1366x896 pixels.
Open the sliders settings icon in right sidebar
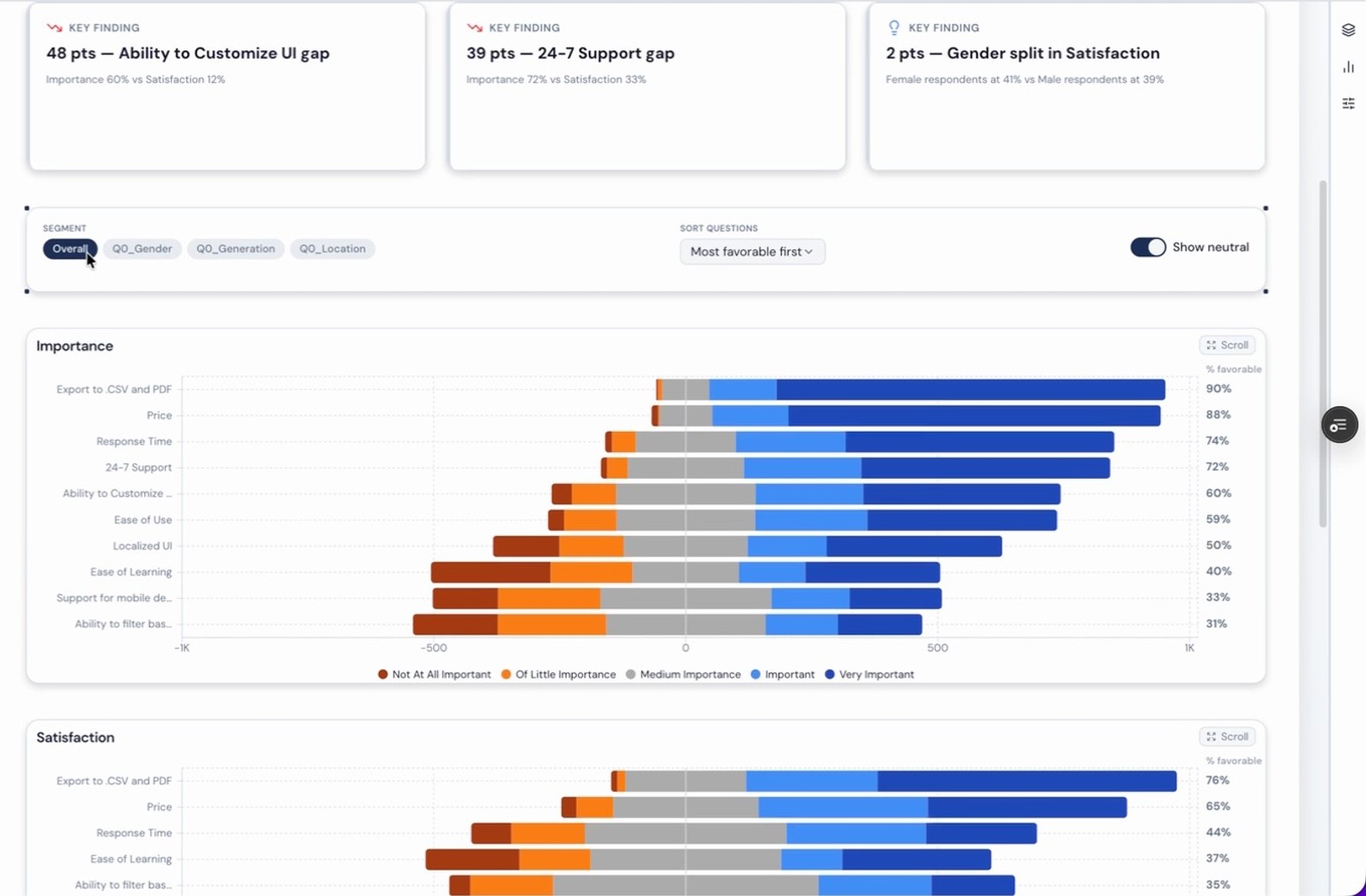tap(1348, 103)
